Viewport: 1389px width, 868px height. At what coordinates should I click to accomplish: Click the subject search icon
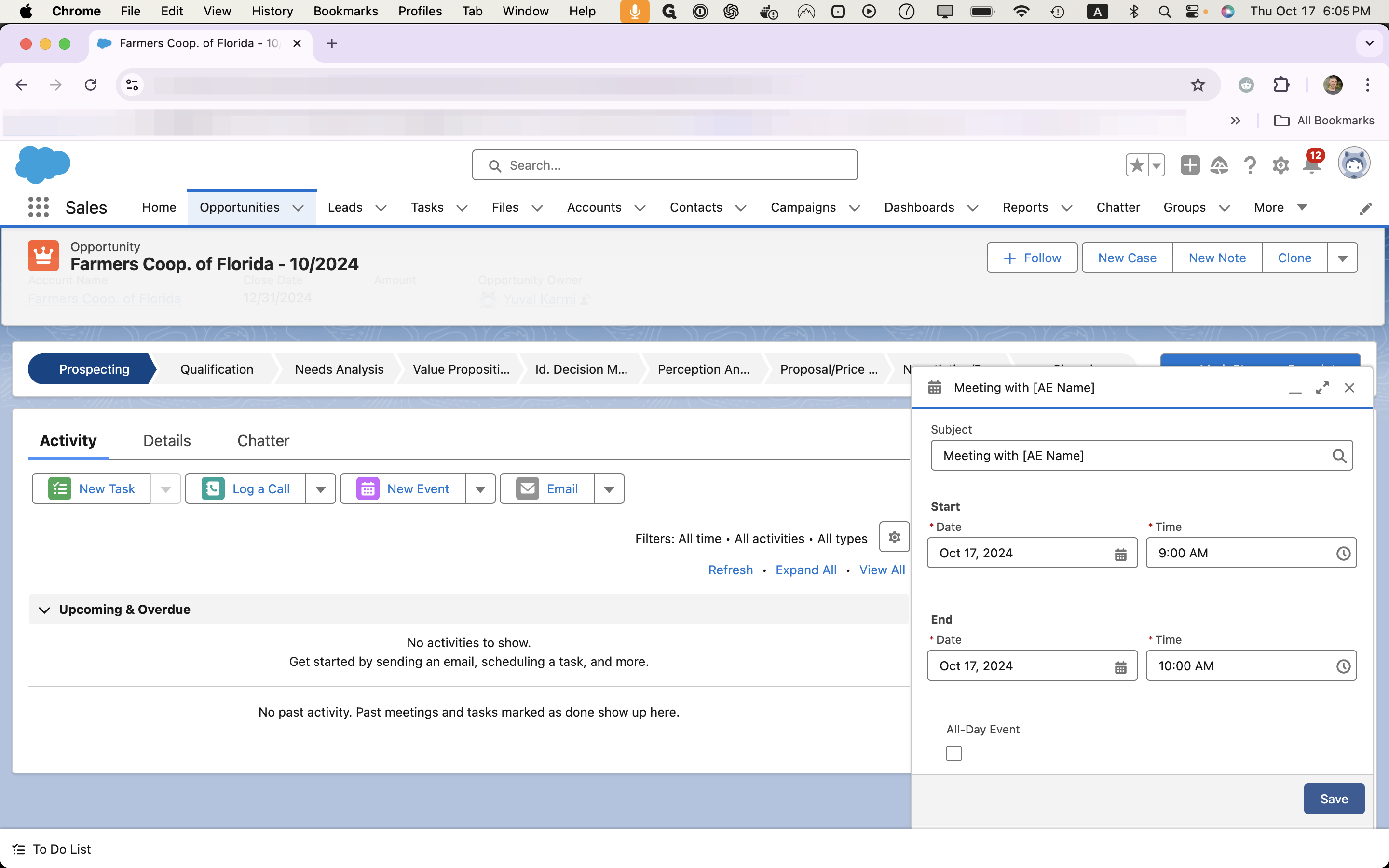point(1338,455)
